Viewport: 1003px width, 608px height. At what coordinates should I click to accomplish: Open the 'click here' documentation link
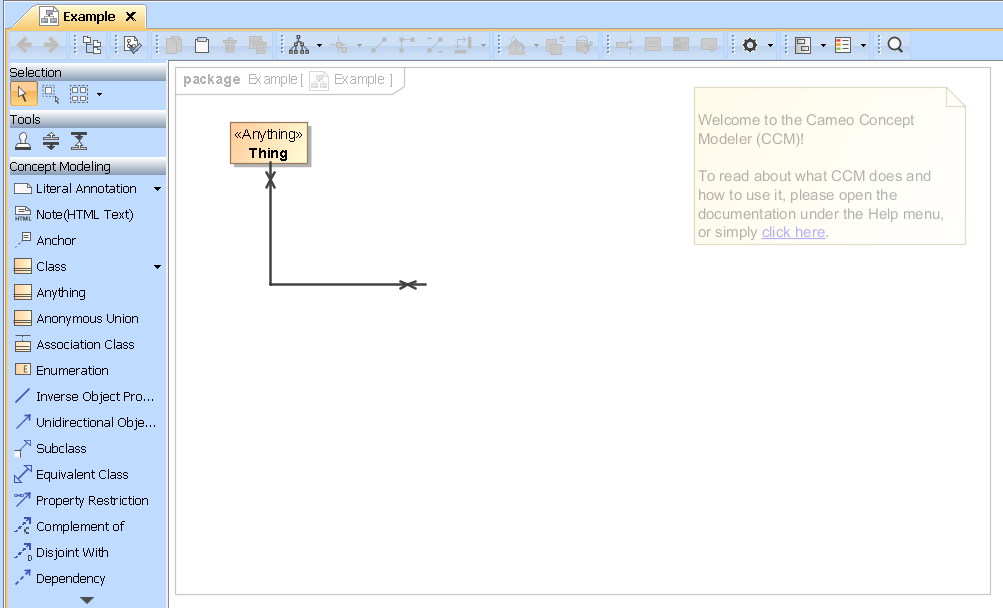pyautogui.click(x=793, y=232)
